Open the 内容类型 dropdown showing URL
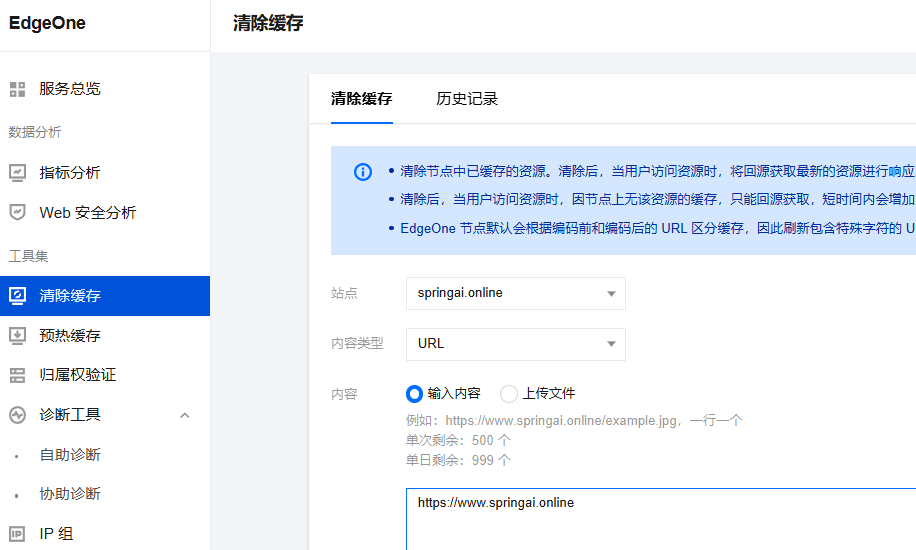The image size is (916, 550). pos(515,344)
